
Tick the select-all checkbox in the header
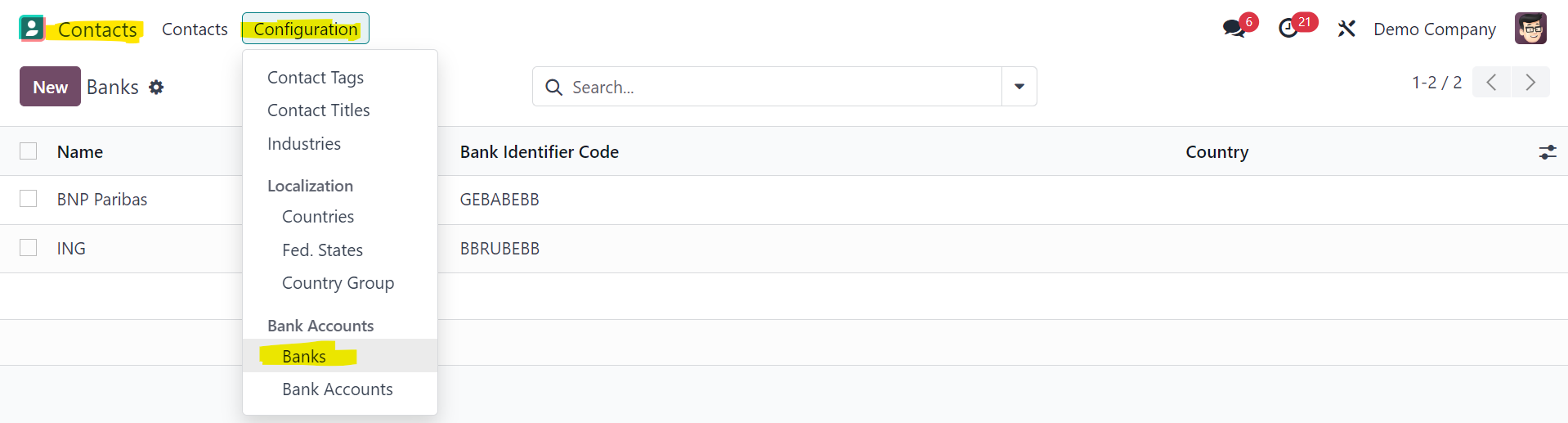29,151
